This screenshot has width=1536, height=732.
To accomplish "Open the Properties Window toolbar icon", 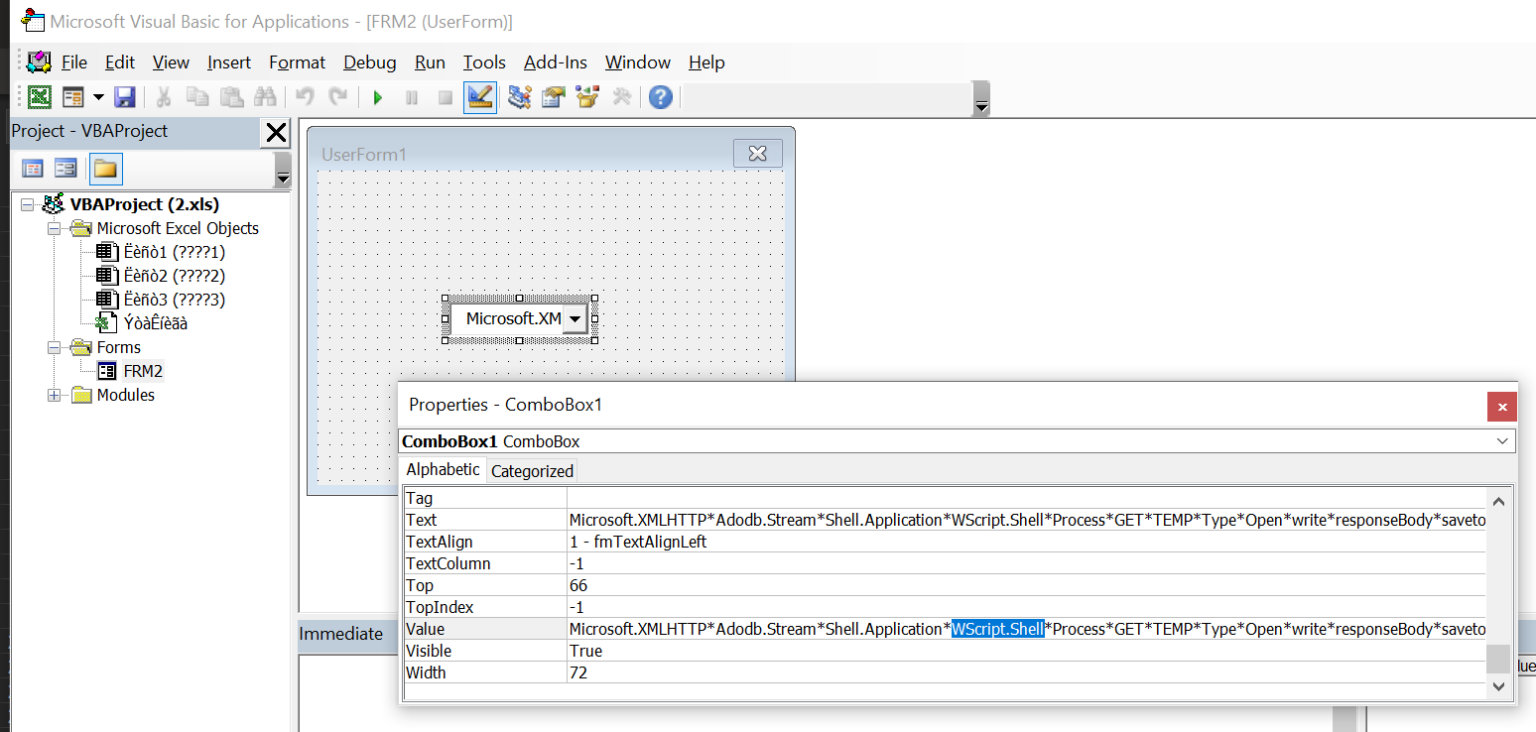I will 553,97.
